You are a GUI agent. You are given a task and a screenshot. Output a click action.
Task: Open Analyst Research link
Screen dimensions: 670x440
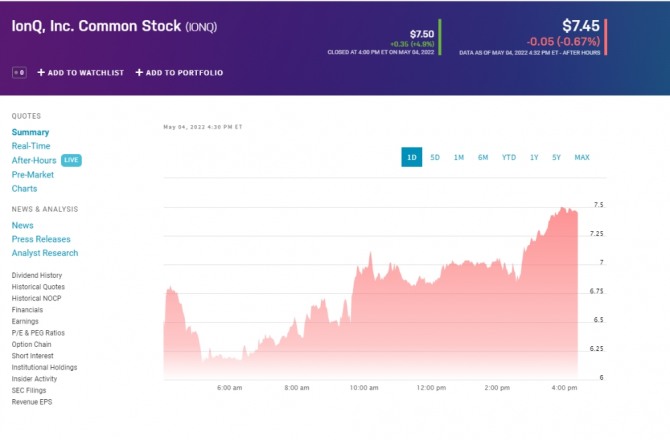point(45,253)
